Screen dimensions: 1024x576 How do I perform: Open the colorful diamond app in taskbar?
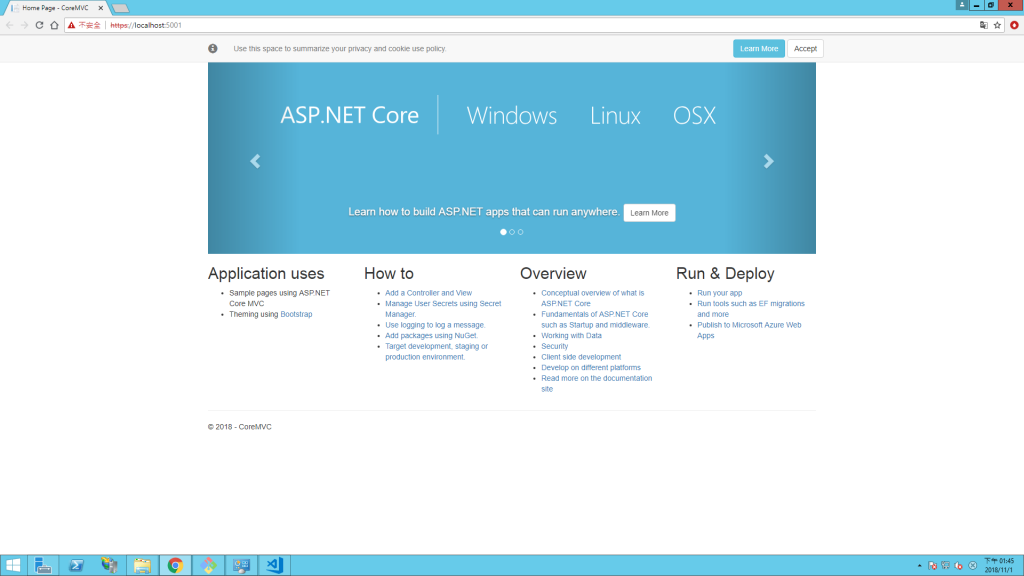(208, 566)
